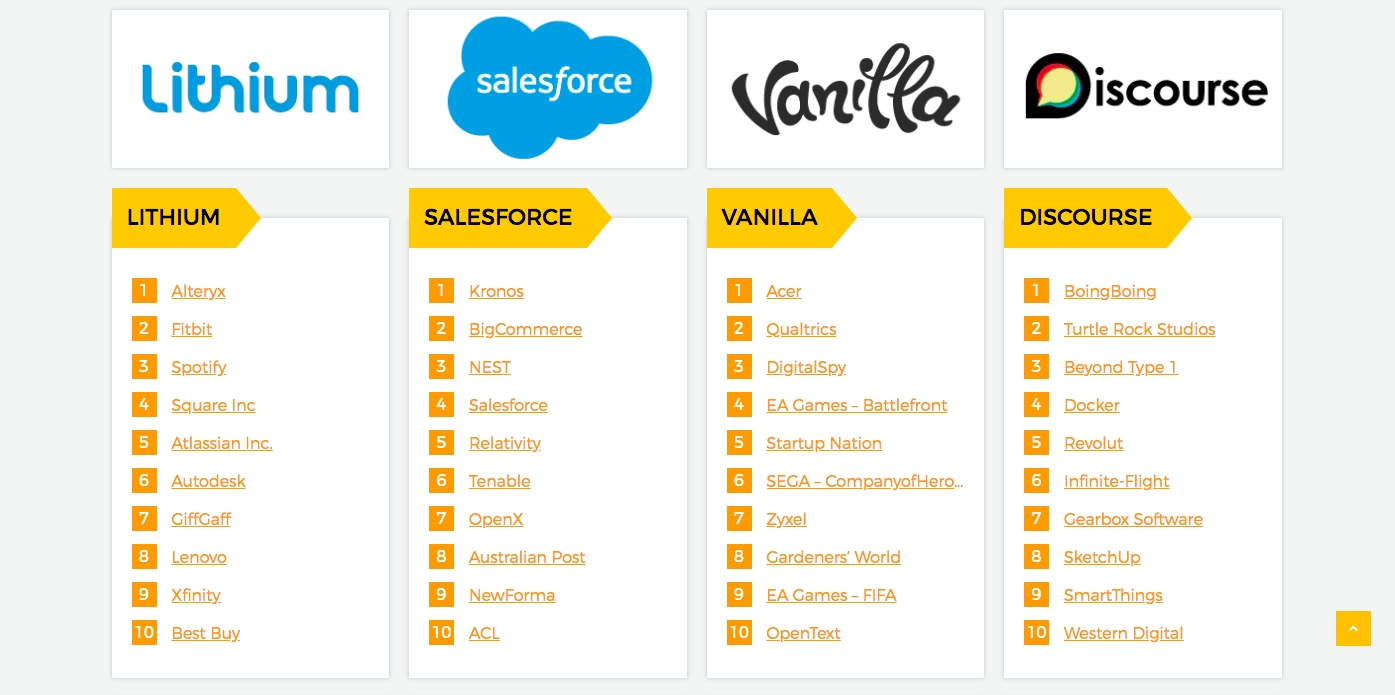The height and width of the screenshot is (695, 1395).
Task: Open the Spotify community link
Action: [199, 367]
